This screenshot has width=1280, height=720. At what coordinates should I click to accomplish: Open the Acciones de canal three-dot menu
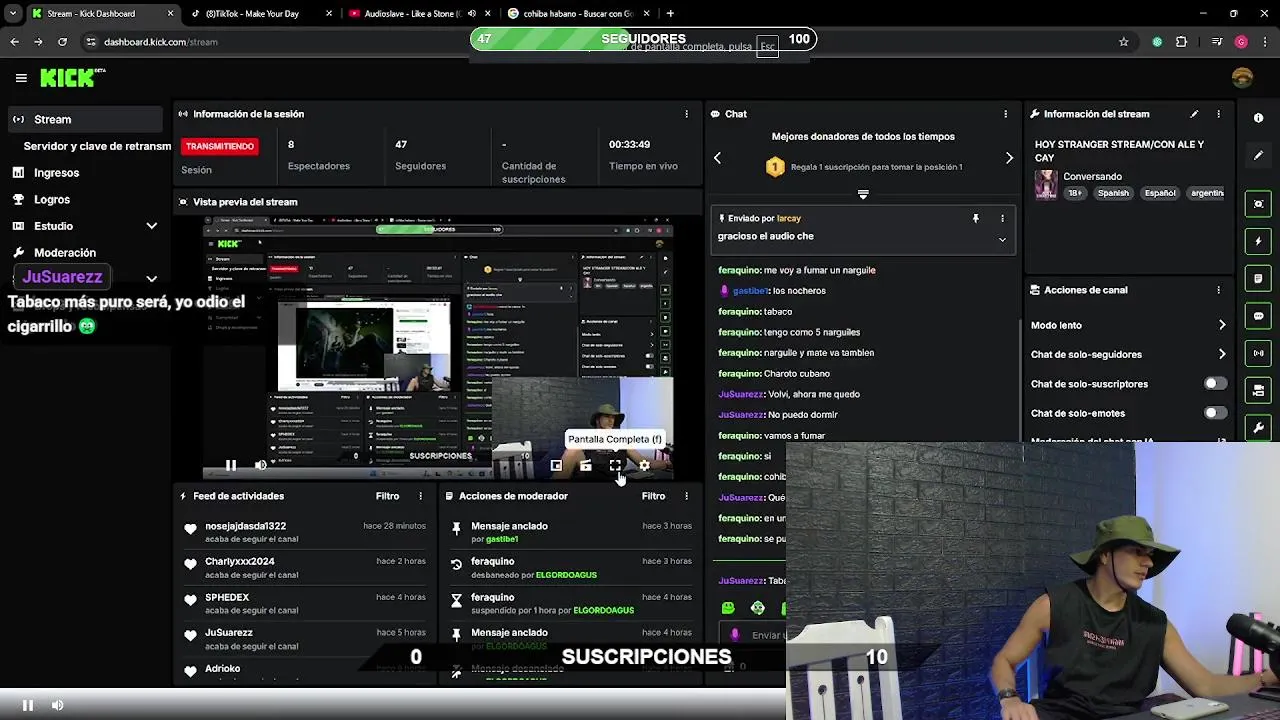[1218, 290]
